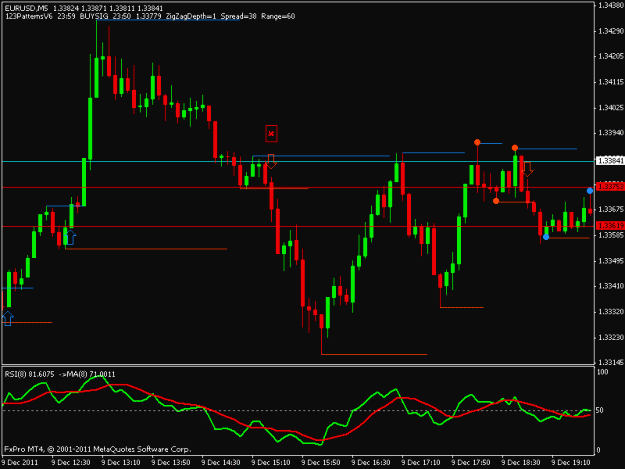
Task: Click the '9 Dec 19:10' time label
Action: [571, 463]
